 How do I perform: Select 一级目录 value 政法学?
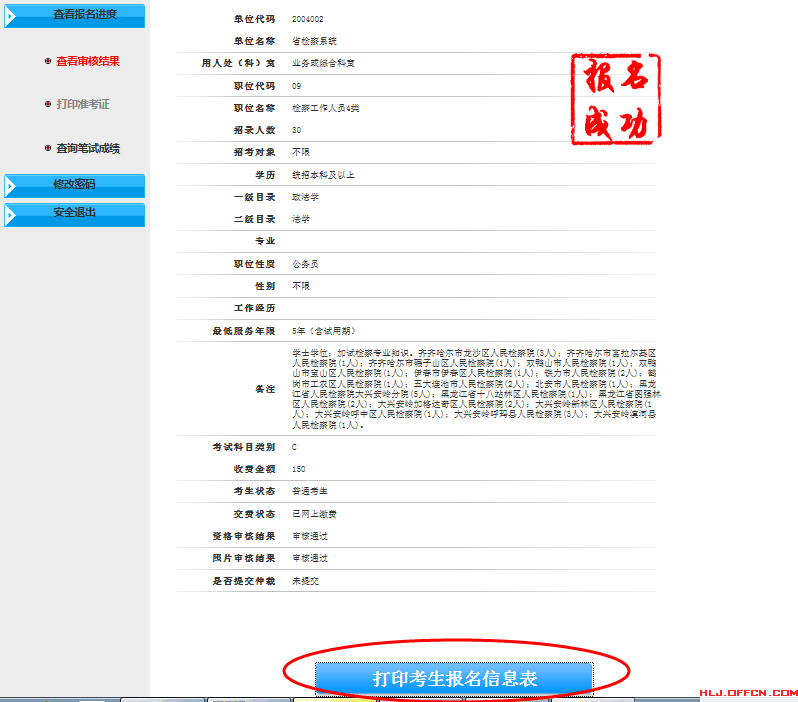click(305, 197)
